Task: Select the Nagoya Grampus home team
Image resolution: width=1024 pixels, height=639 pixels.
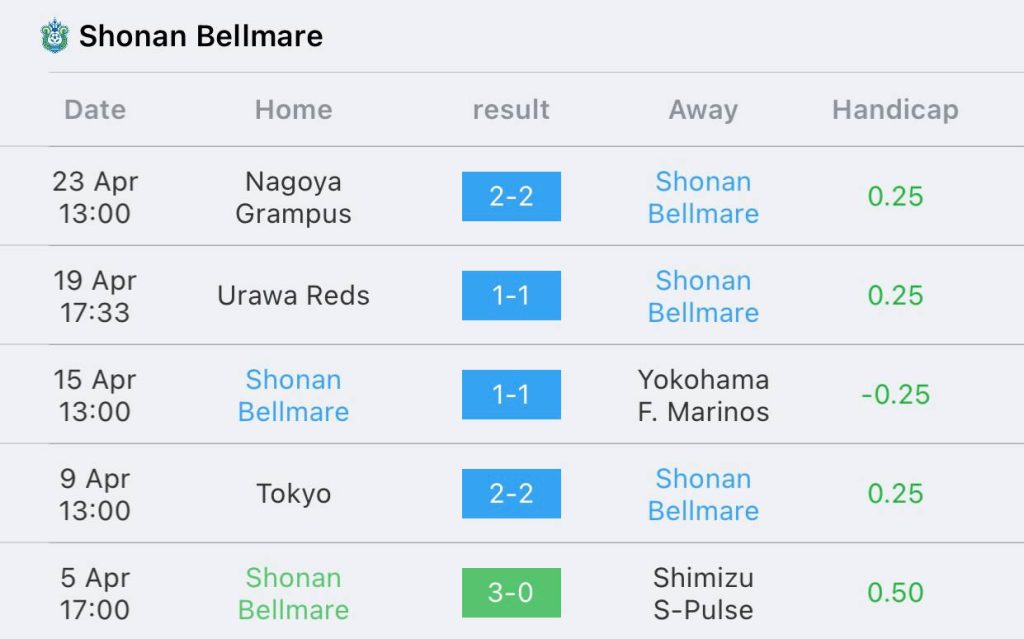Action: click(x=293, y=197)
